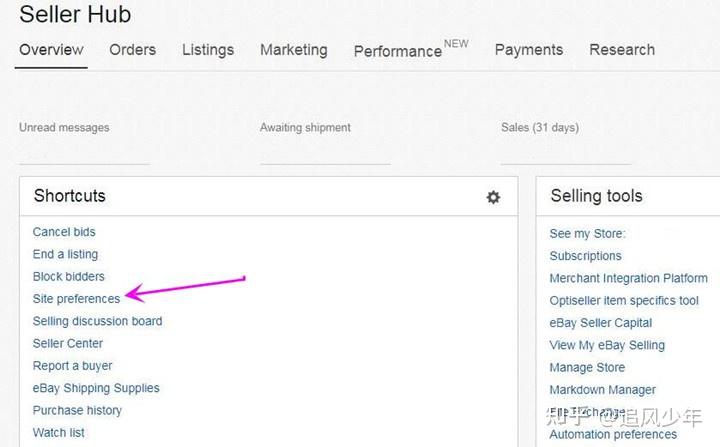Open the Research tab

pyautogui.click(x=622, y=50)
